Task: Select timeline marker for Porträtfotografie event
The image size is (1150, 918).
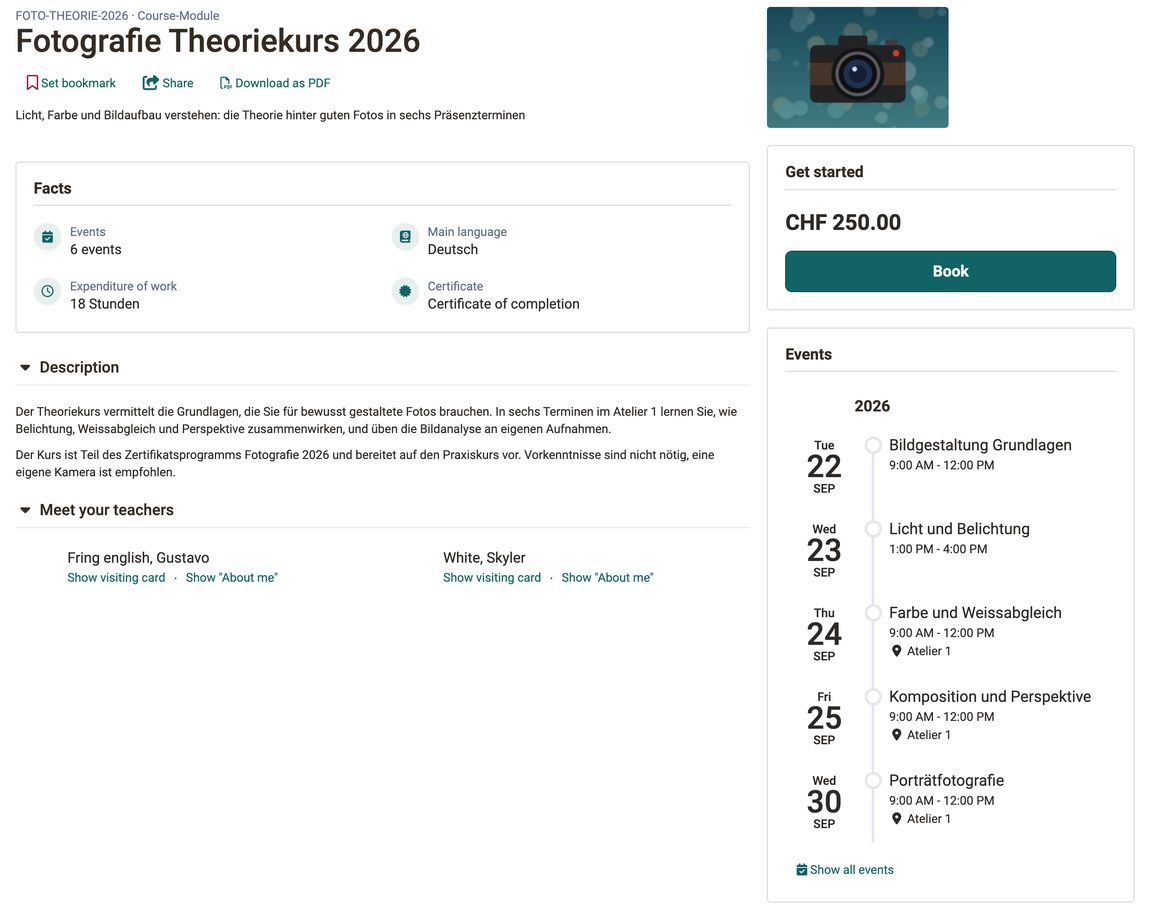Action: click(873, 780)
